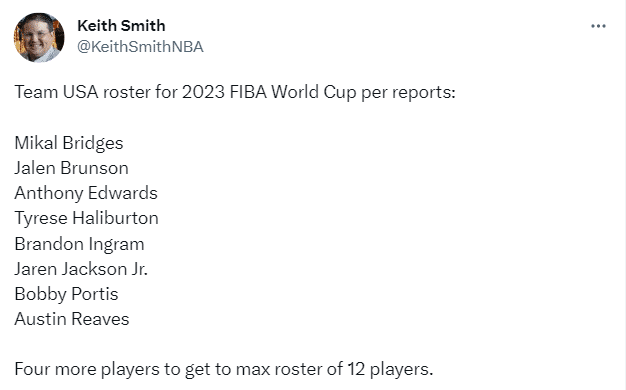Click Keith Smith's profile avatar photo

tap(39, 38)
